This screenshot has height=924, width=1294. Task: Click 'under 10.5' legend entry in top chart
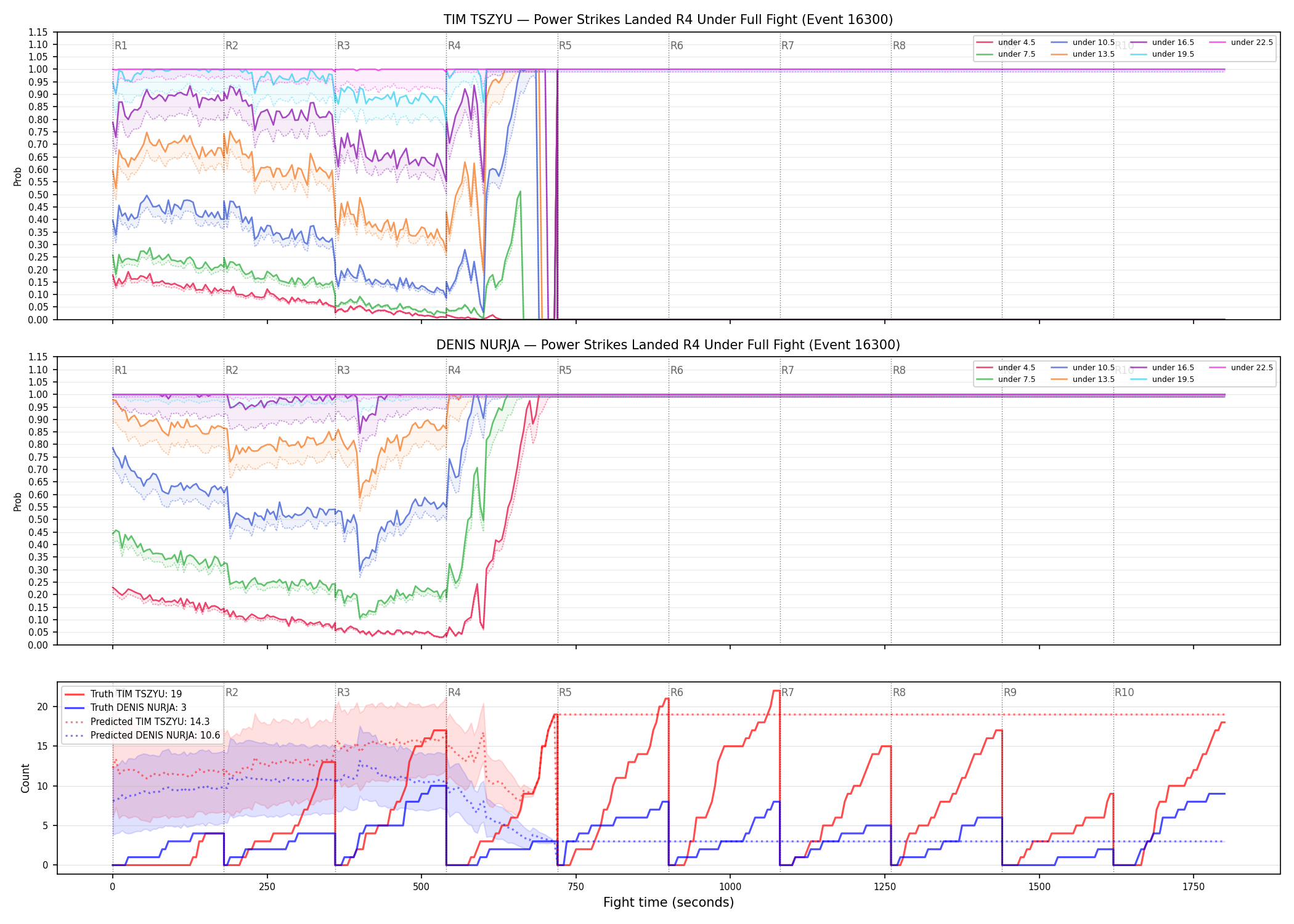coord(1083,43)
